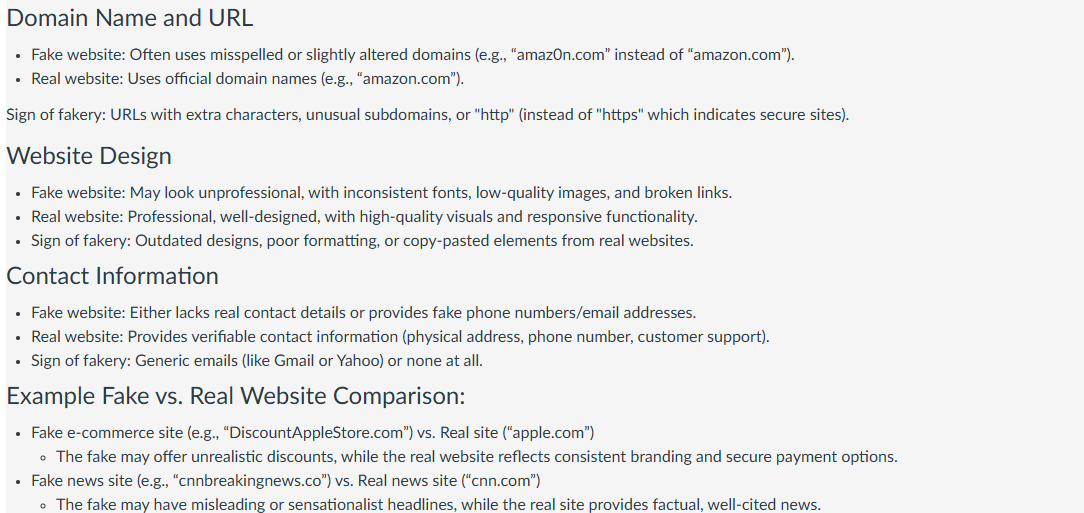Click the Website Design heading
This screenshot has width=1084, height=513.
click(89, 156)
